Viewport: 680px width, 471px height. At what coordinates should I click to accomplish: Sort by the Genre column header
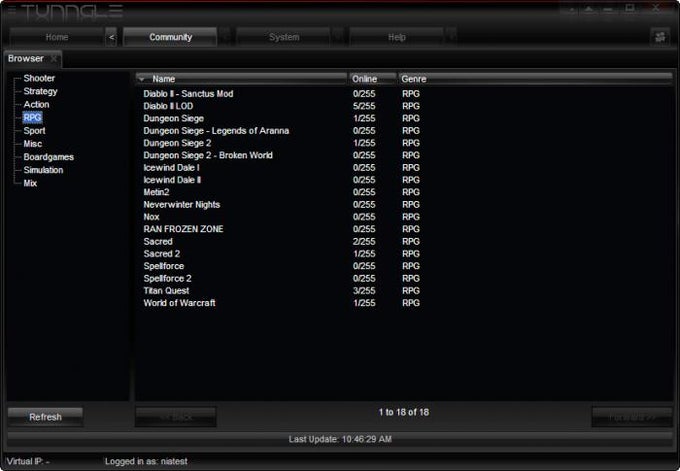click(x=535, y=79)
